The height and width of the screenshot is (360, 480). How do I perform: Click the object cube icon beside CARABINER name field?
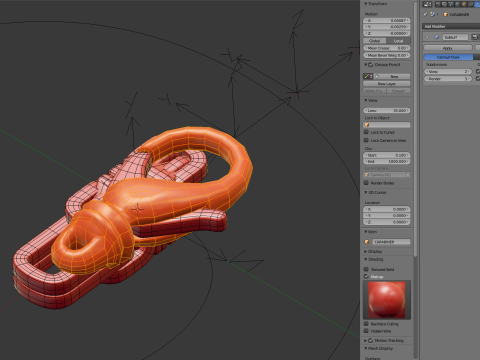(367, 242)
